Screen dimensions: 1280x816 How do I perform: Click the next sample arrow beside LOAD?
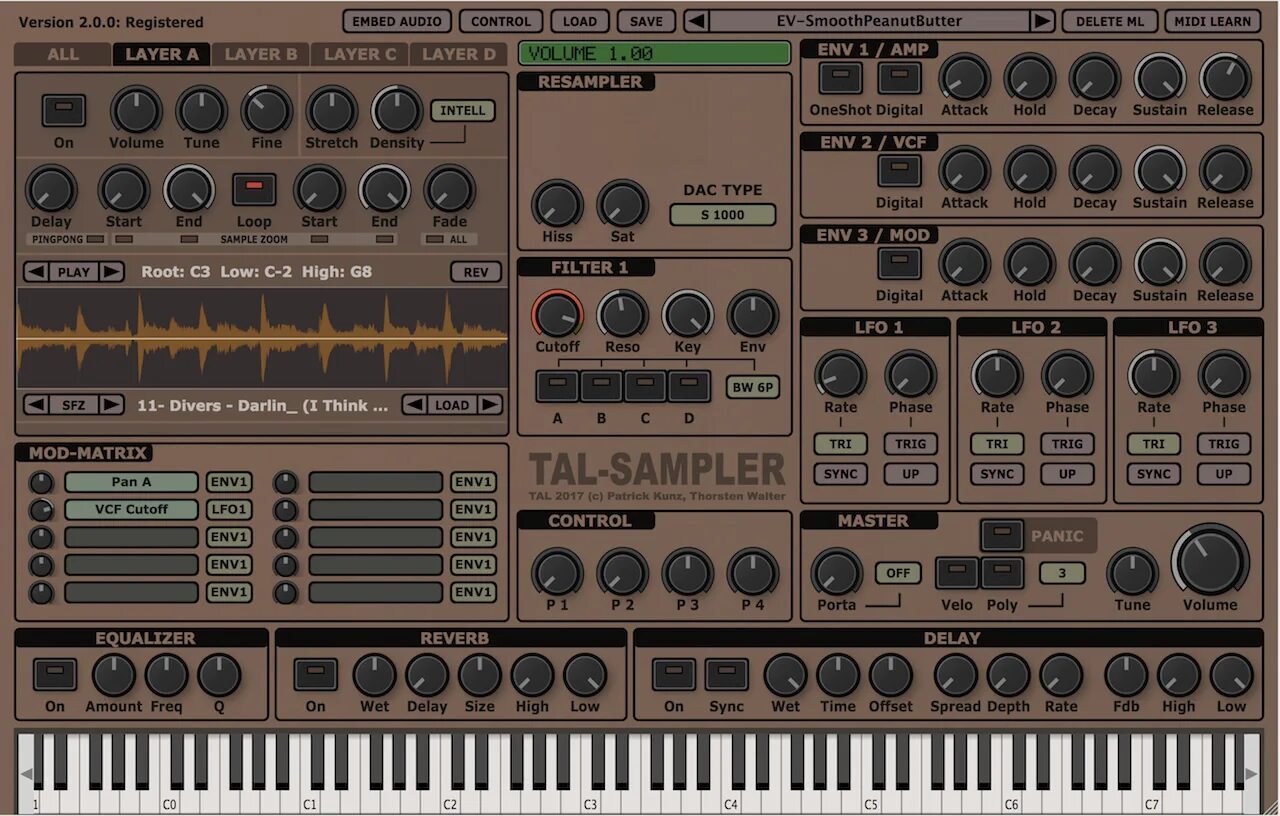490,405
